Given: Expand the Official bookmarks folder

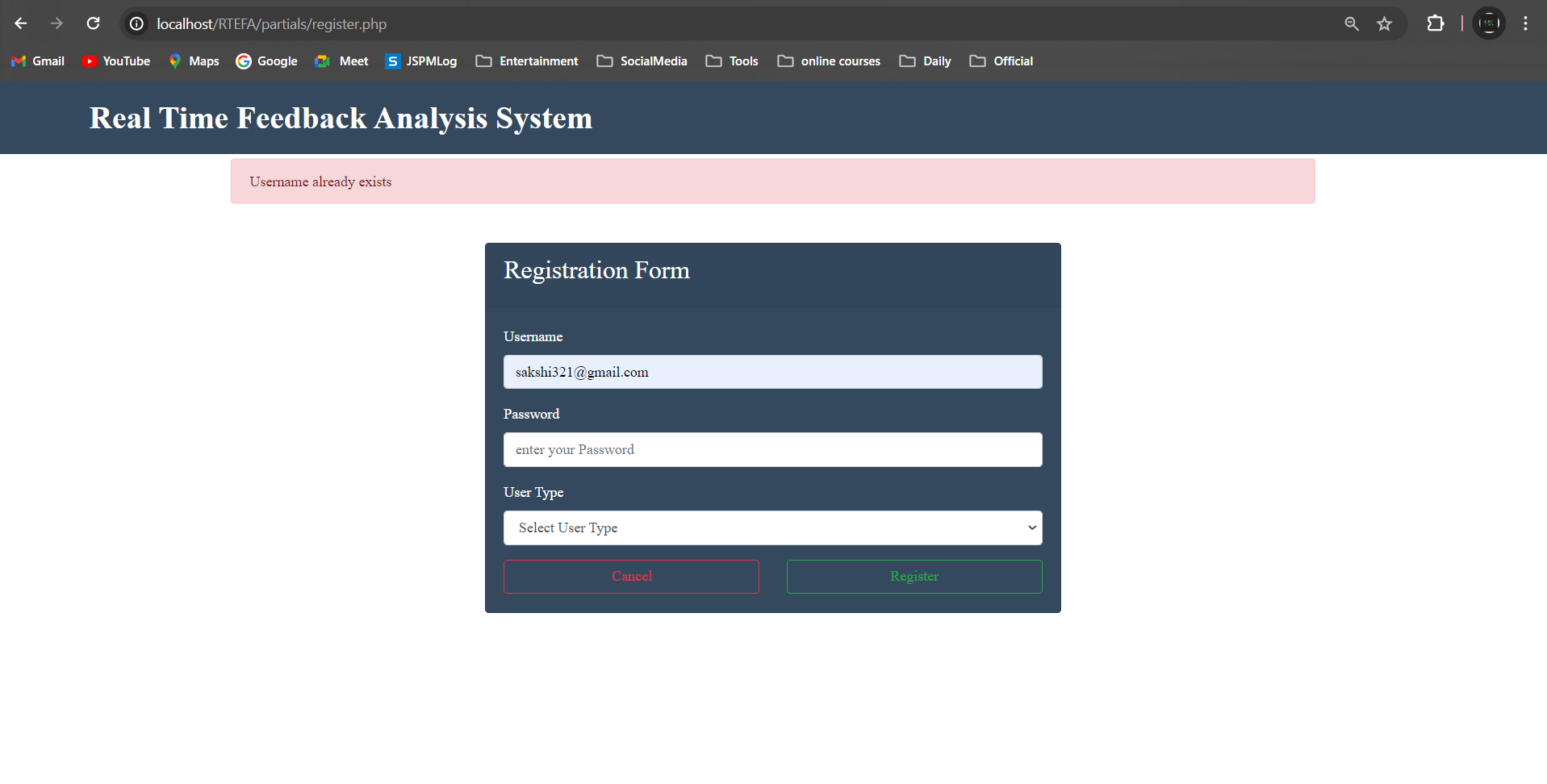Looking at the screenshot, I should (1001, 61).
